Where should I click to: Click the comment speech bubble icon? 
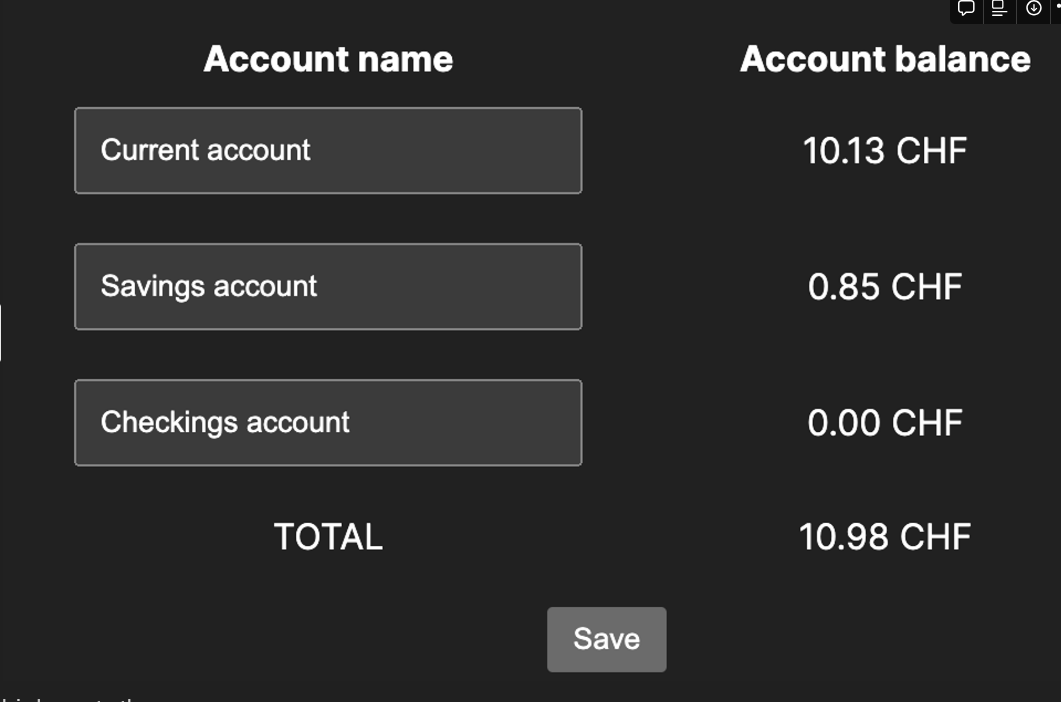pos(966,8)
